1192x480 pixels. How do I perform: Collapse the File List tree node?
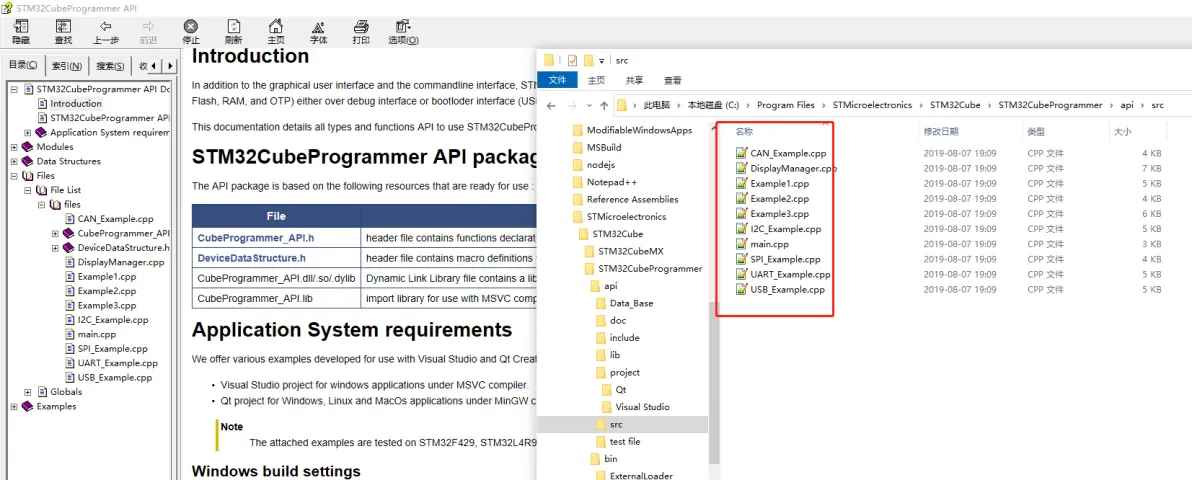pos(28,190)
